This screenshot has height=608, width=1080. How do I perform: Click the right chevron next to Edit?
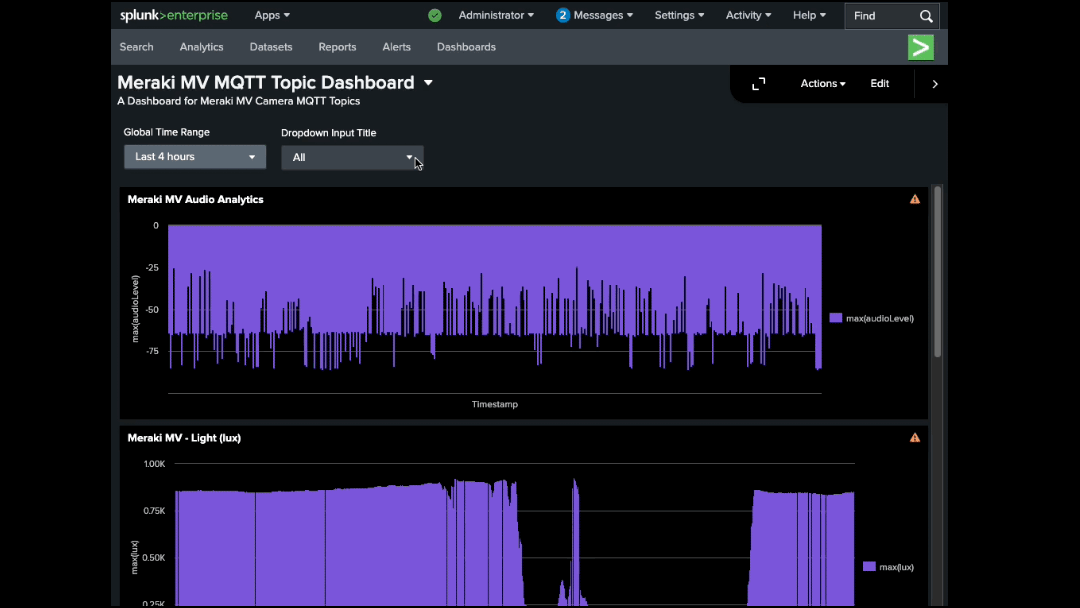click(935, 84)
